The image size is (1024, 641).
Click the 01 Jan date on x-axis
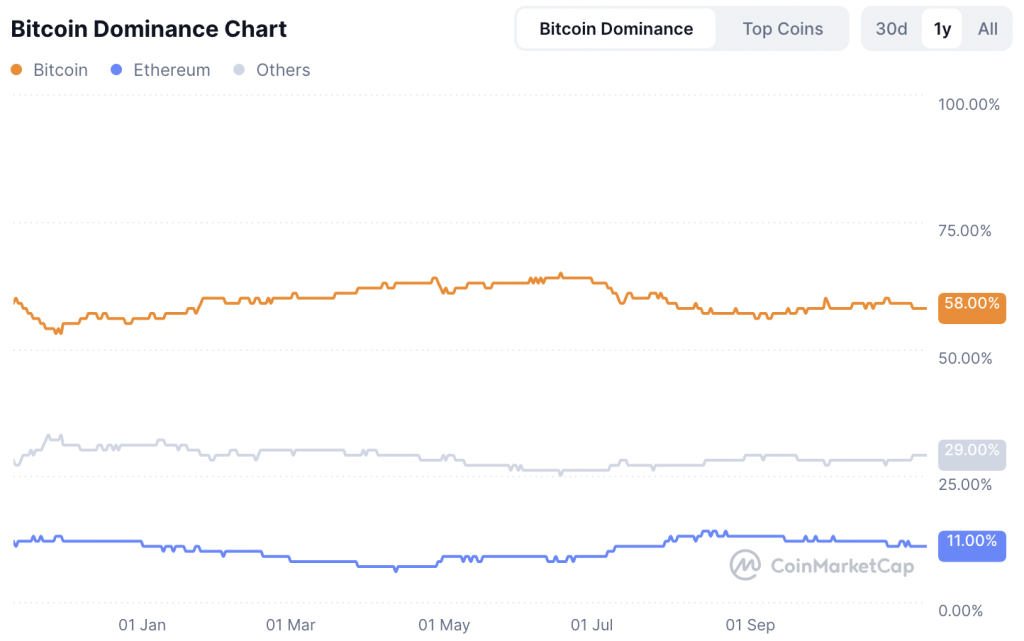point(142,625)
